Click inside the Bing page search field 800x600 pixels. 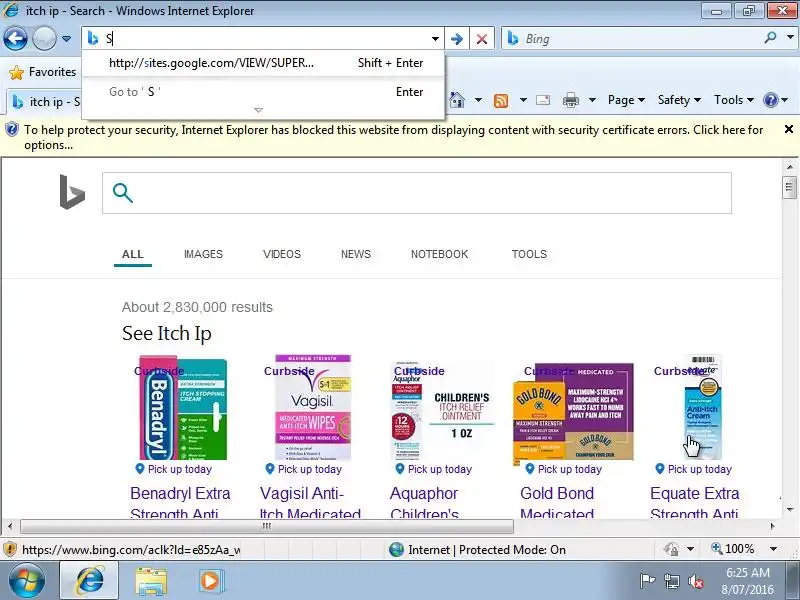click(x=417, y=193)
